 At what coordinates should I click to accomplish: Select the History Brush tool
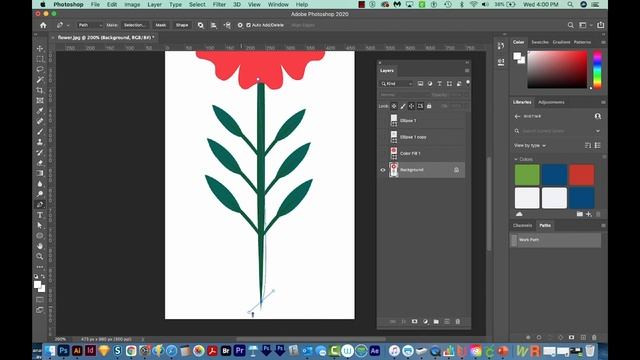coord(40,152)
